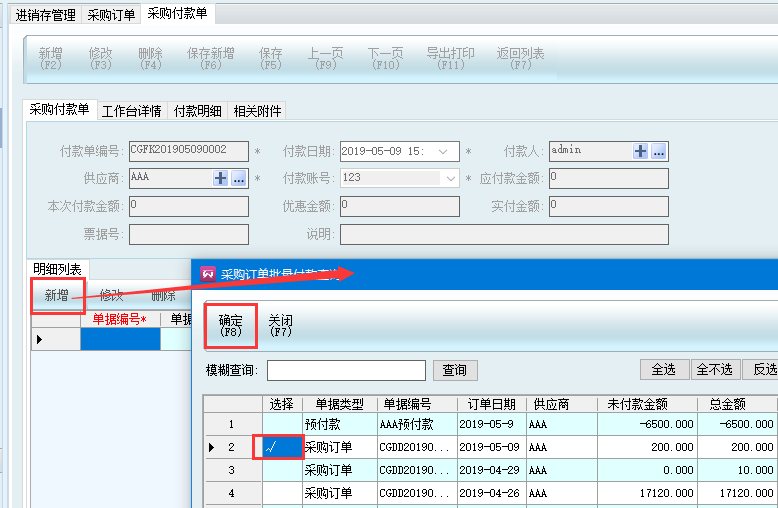Screen dimensions: 778x508
Task: Open the 付款日期 date dropdown
Action: [x=449, y=151]
